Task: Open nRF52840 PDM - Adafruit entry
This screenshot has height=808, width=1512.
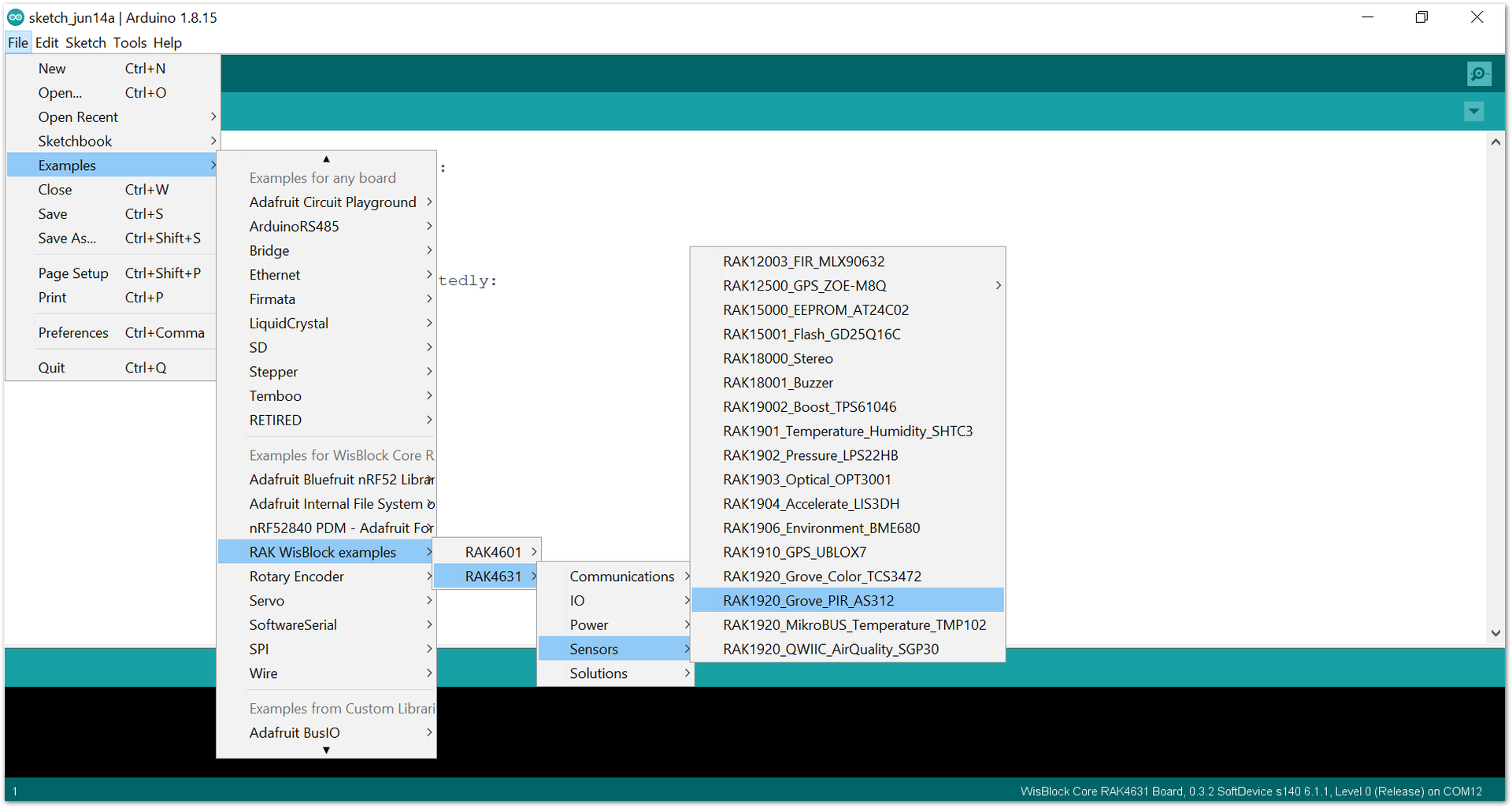Action: (326, 528)
